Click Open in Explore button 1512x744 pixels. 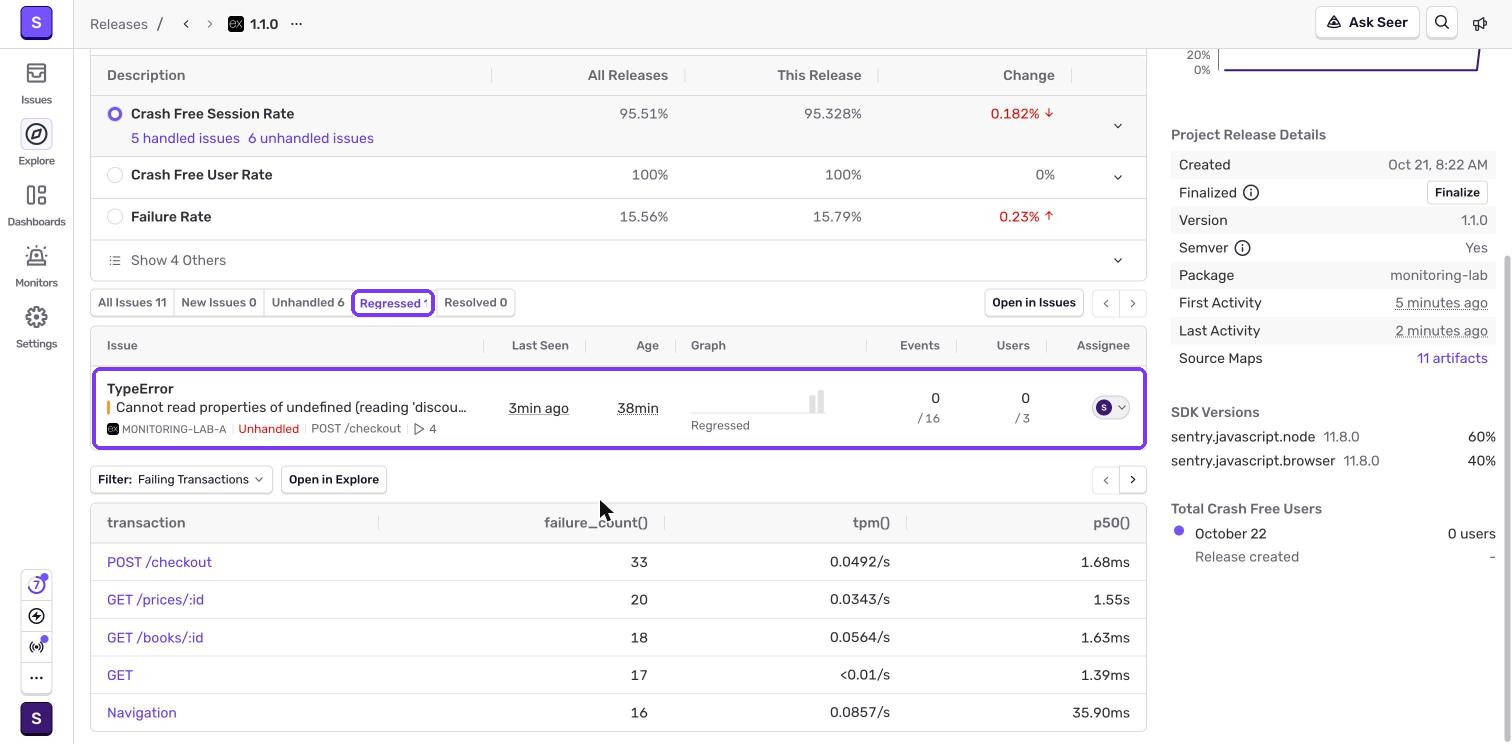pos(334,480)
